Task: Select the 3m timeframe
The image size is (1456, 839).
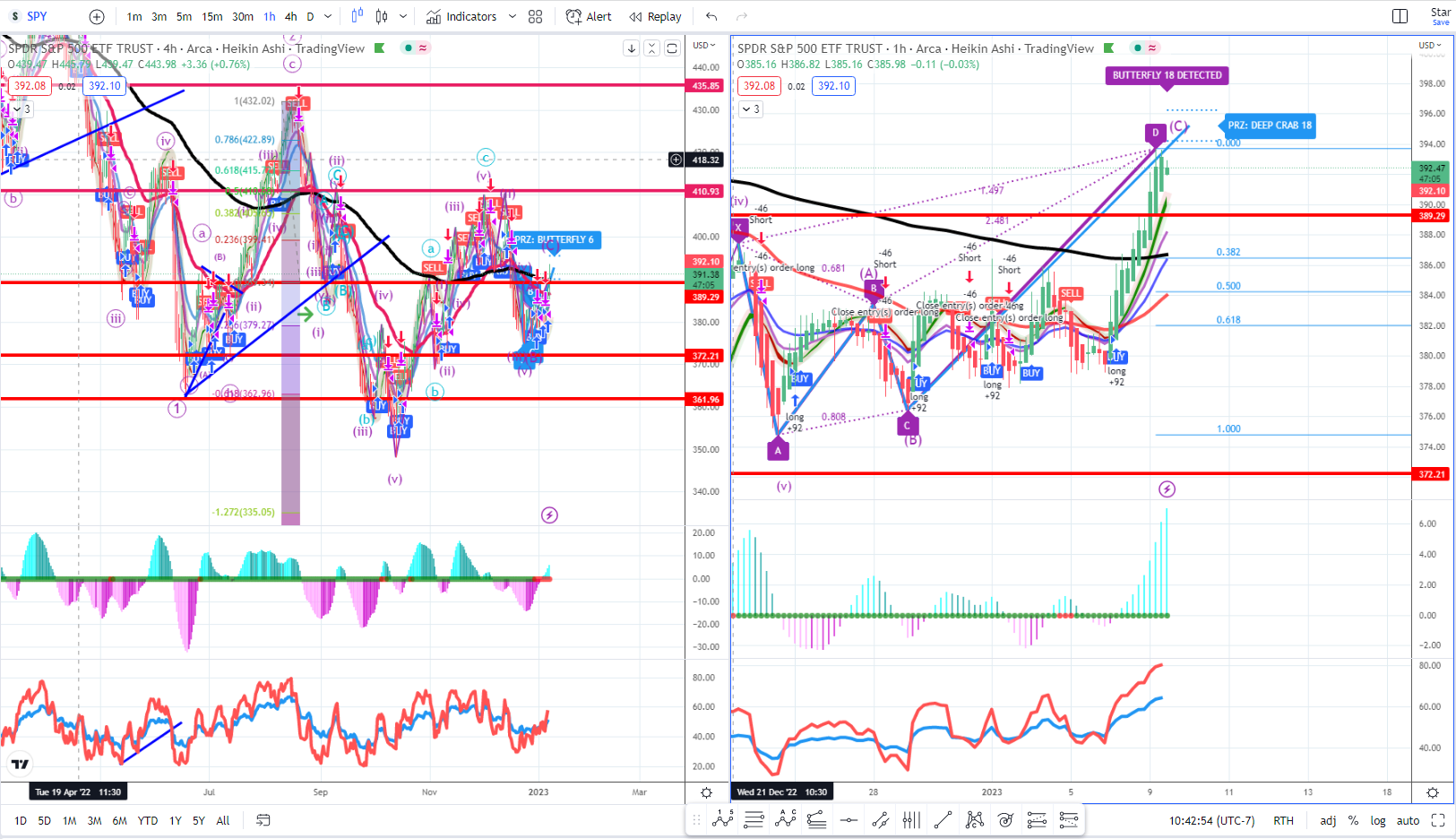Action: (x=159, y=16)
